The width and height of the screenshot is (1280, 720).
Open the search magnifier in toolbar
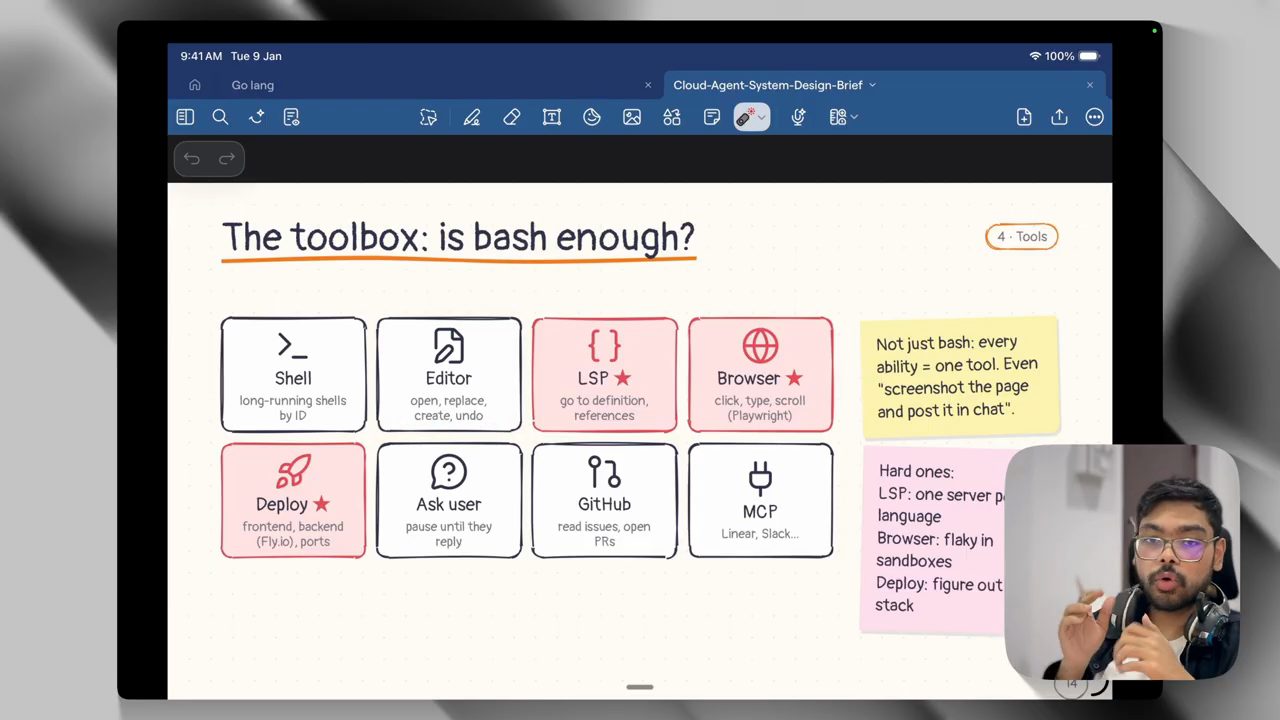(220, 117)
